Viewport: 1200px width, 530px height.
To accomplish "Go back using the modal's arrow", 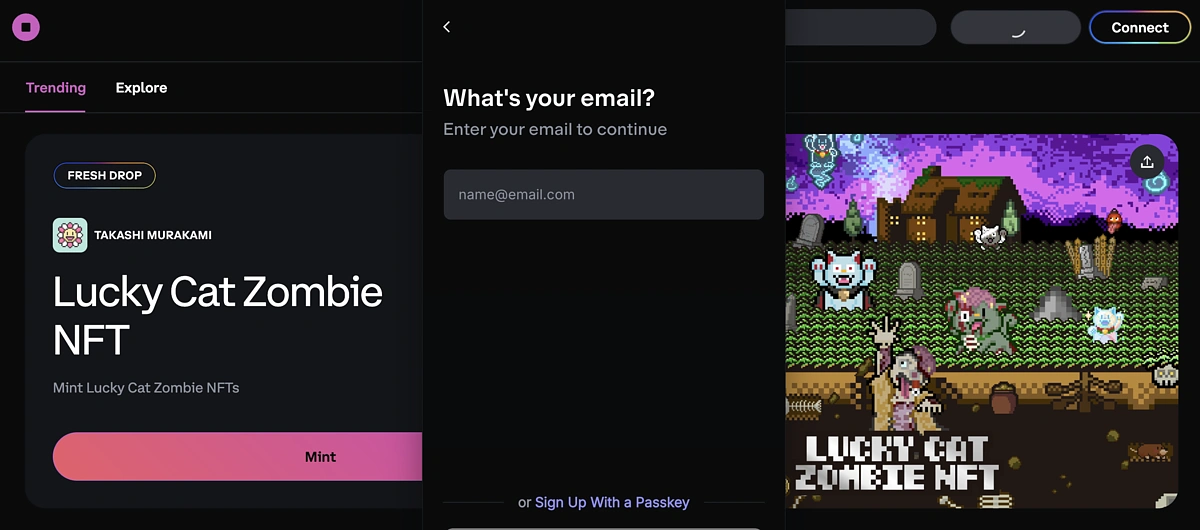I will 447,27.
